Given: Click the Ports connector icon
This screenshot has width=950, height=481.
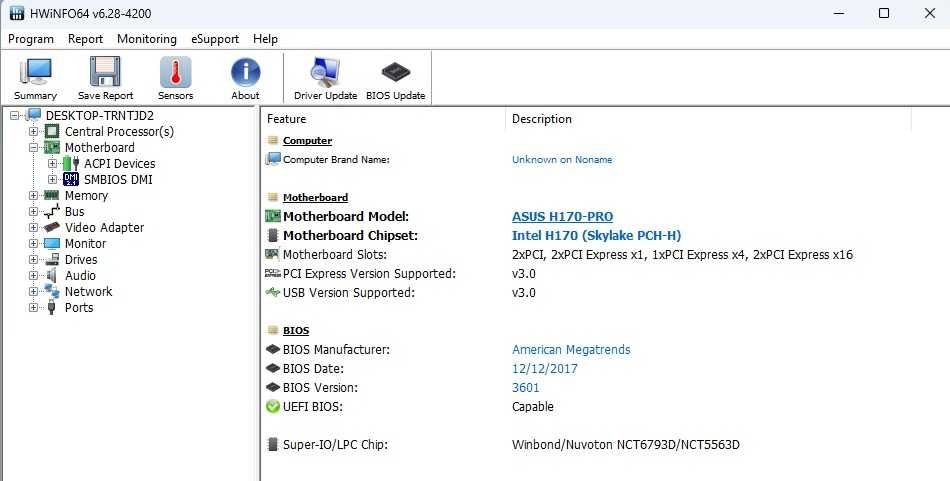Looking at the screenshot, I should [52, 307].
